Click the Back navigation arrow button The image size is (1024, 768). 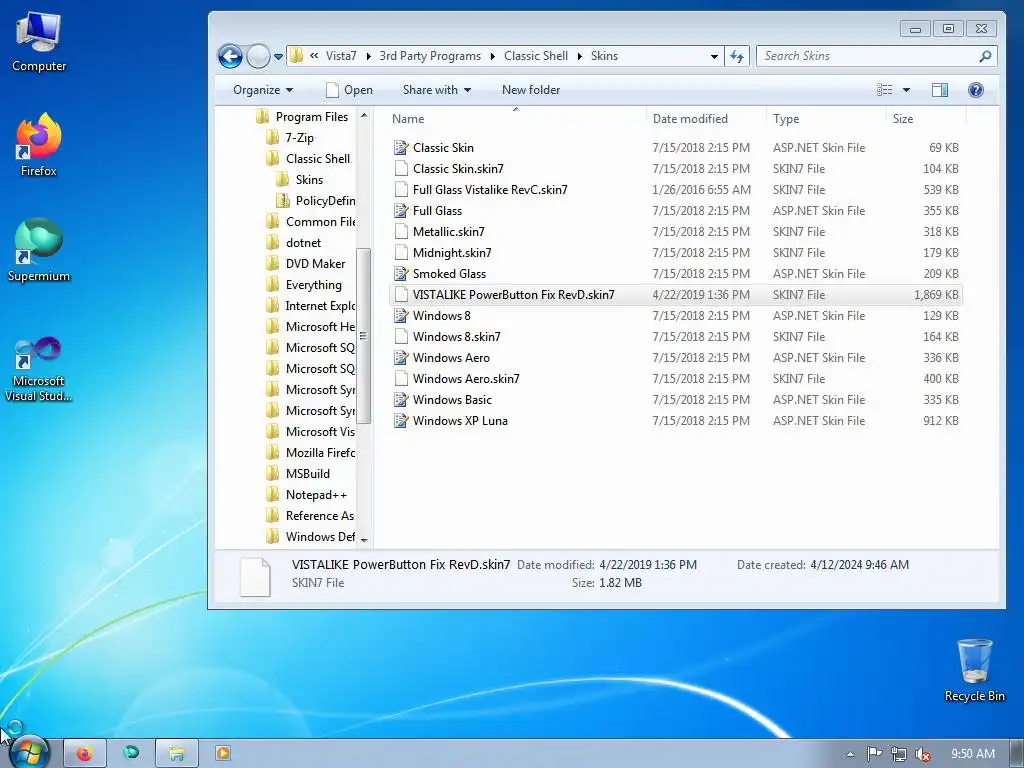230,56
